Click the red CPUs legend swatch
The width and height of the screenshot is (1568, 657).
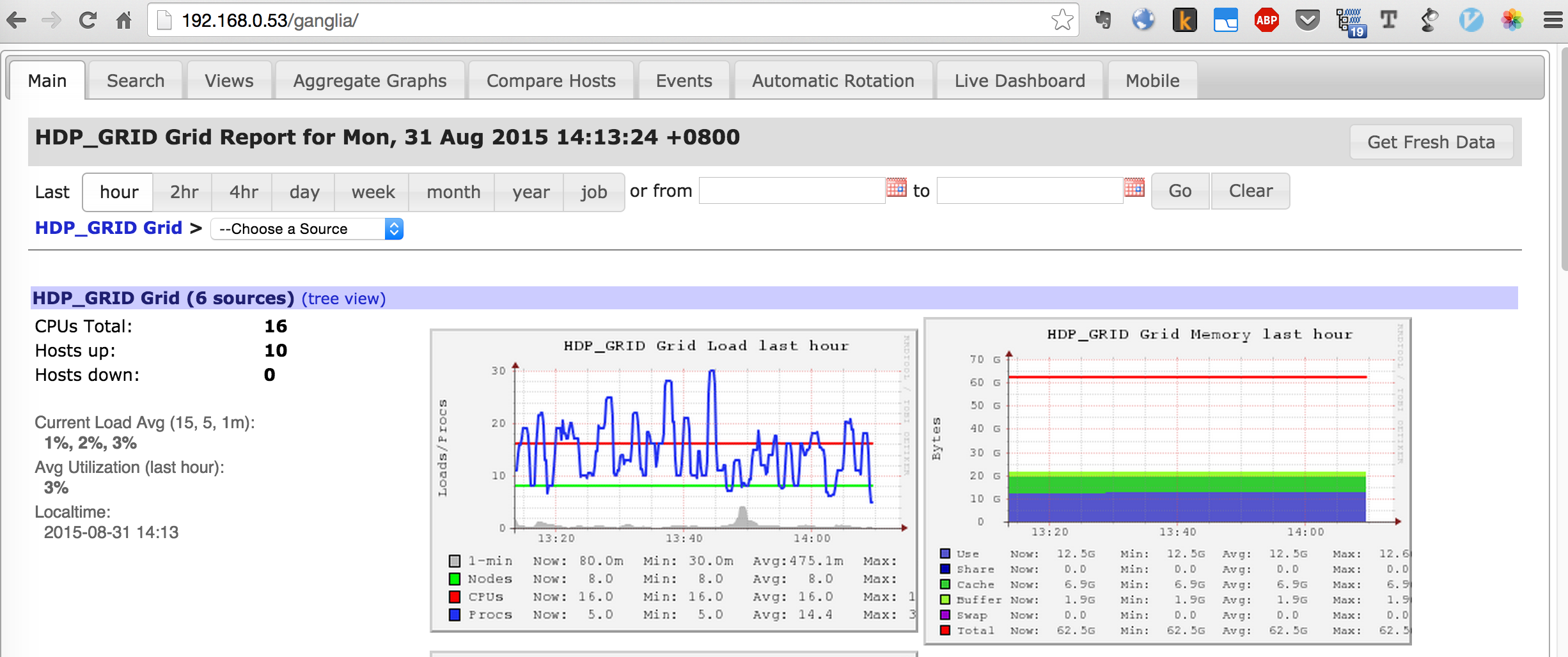click(x=455, y=597)
